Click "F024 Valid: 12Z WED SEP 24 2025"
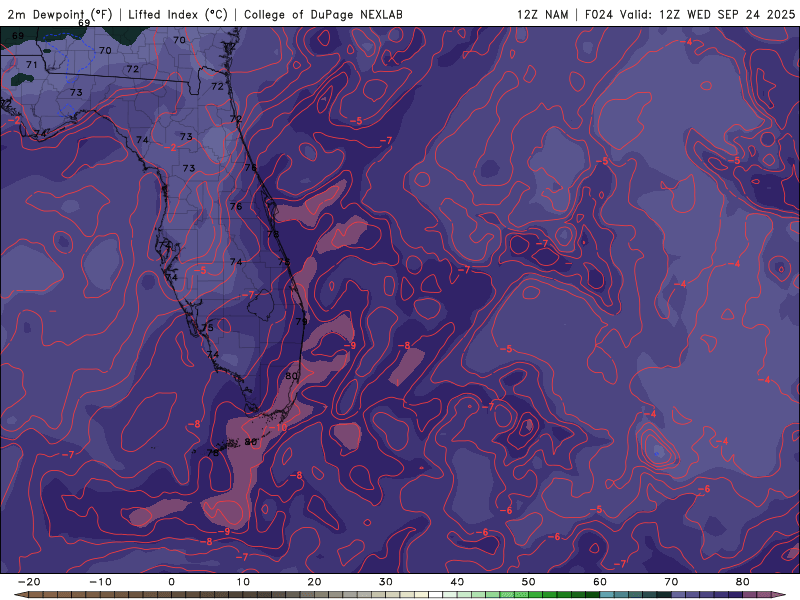800x600 pixels. [x=690, y=14]
